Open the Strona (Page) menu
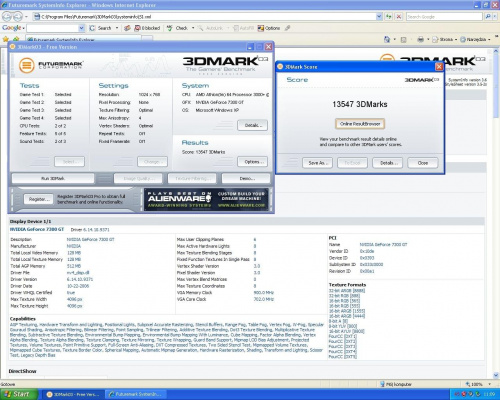Image resolution: width=500 pixels, height=400 pixels. click(x=445, y=39)
